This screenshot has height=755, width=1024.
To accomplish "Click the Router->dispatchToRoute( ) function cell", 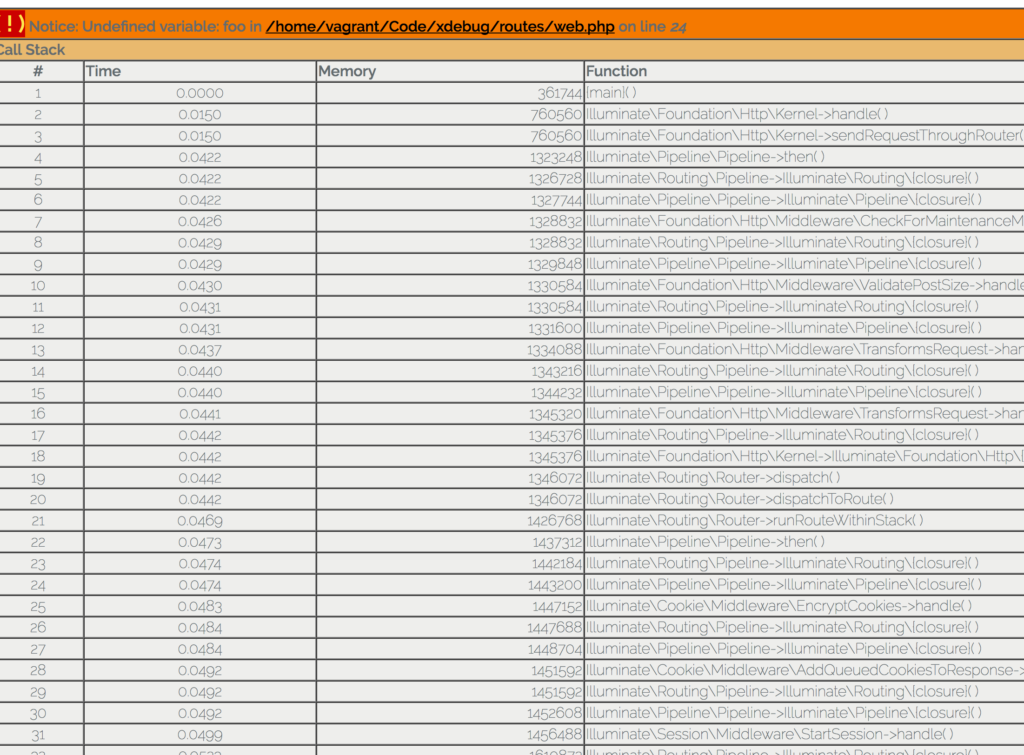I will (739, 499).
